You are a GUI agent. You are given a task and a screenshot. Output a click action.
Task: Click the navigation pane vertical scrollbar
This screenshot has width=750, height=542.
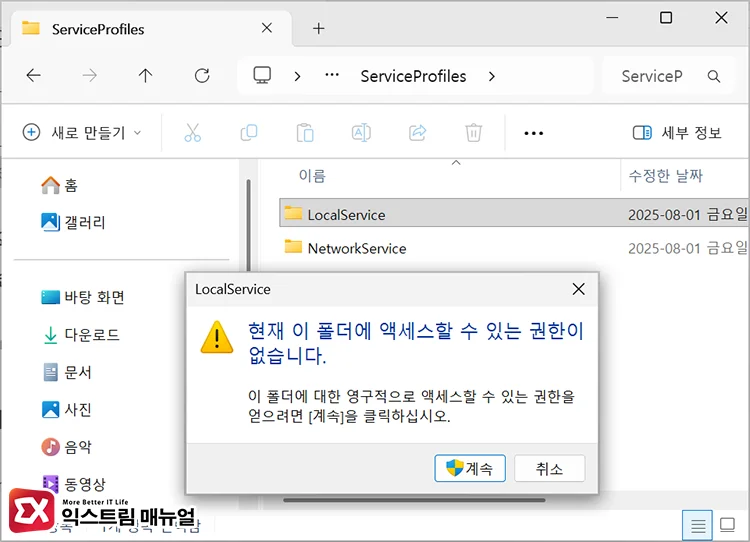tap(248, 225)
